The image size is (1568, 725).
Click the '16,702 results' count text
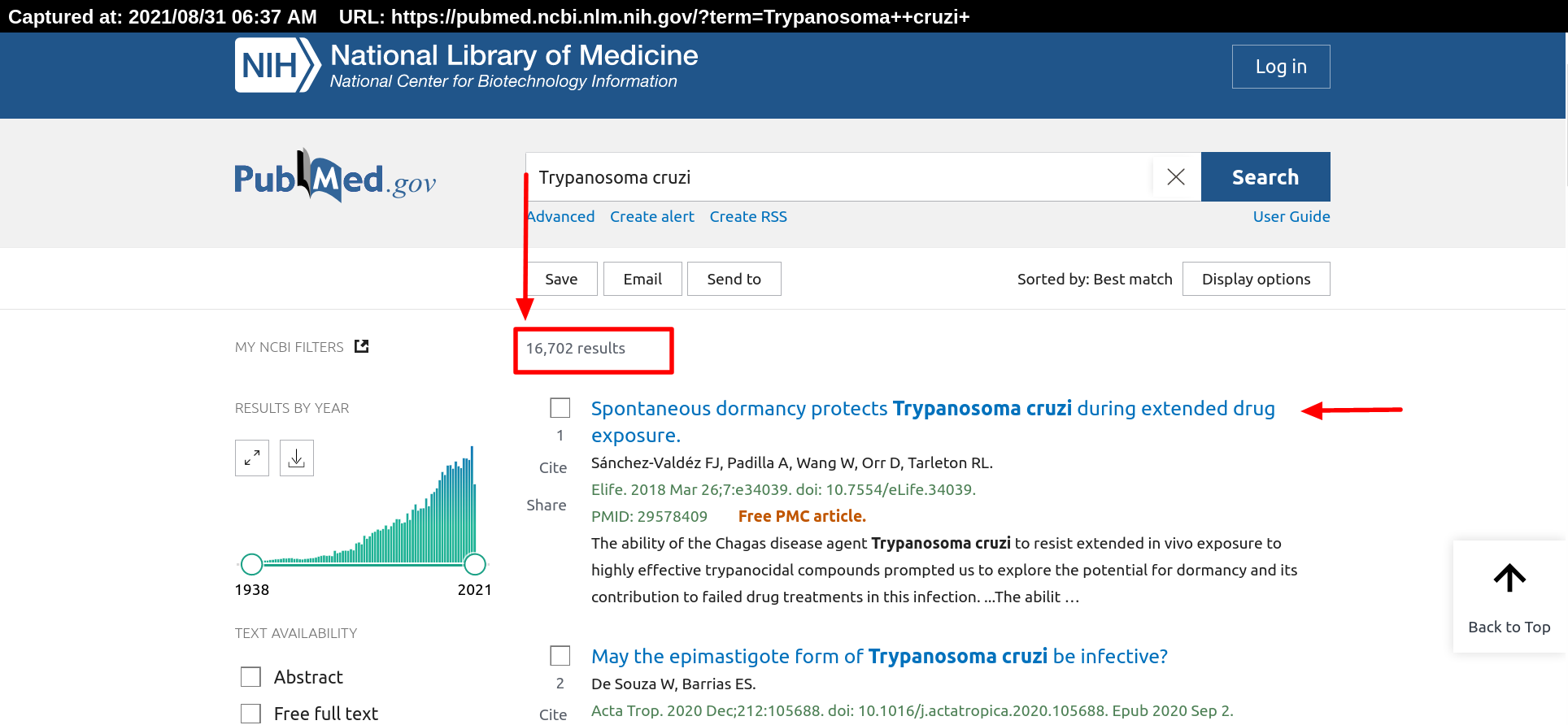(x=576, y=348)
